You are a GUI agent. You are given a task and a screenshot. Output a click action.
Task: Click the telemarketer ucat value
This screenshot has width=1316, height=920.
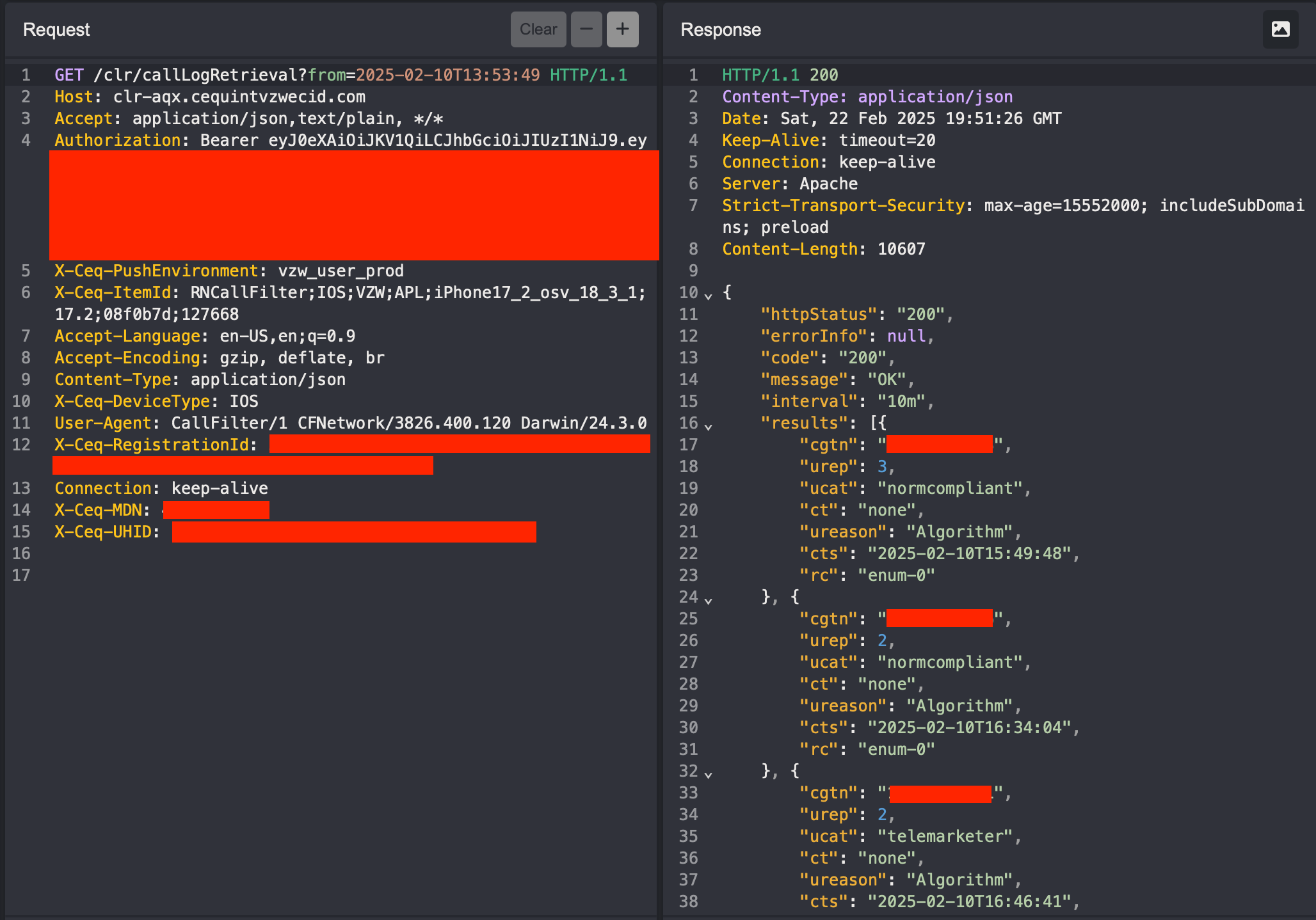tap(947, 836)
